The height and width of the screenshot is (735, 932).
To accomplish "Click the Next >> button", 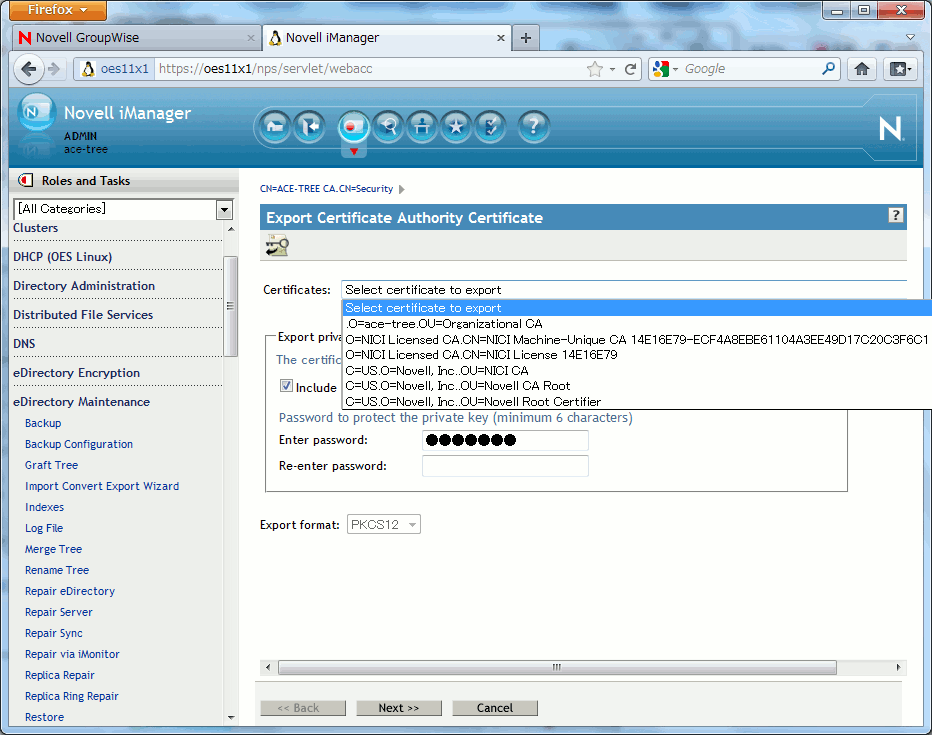I will [399, 708].
